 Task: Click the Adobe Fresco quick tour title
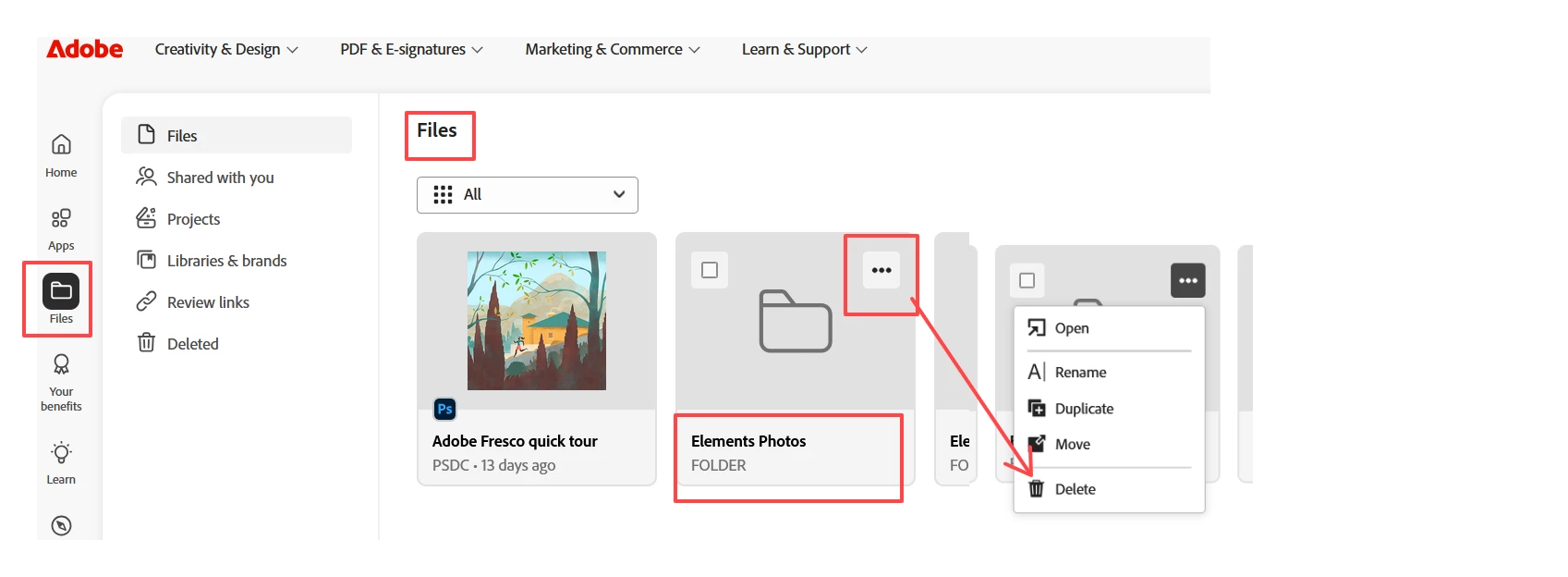click(515, 441)
